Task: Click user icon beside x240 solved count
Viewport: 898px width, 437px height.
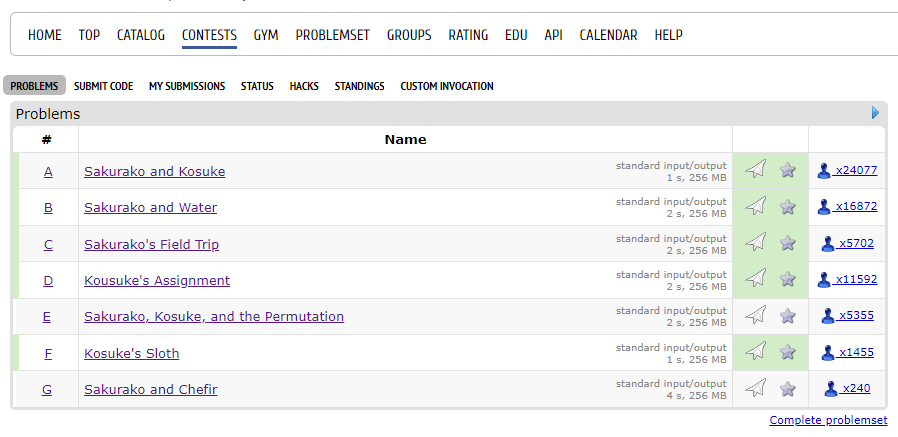Action: point(831,389)
